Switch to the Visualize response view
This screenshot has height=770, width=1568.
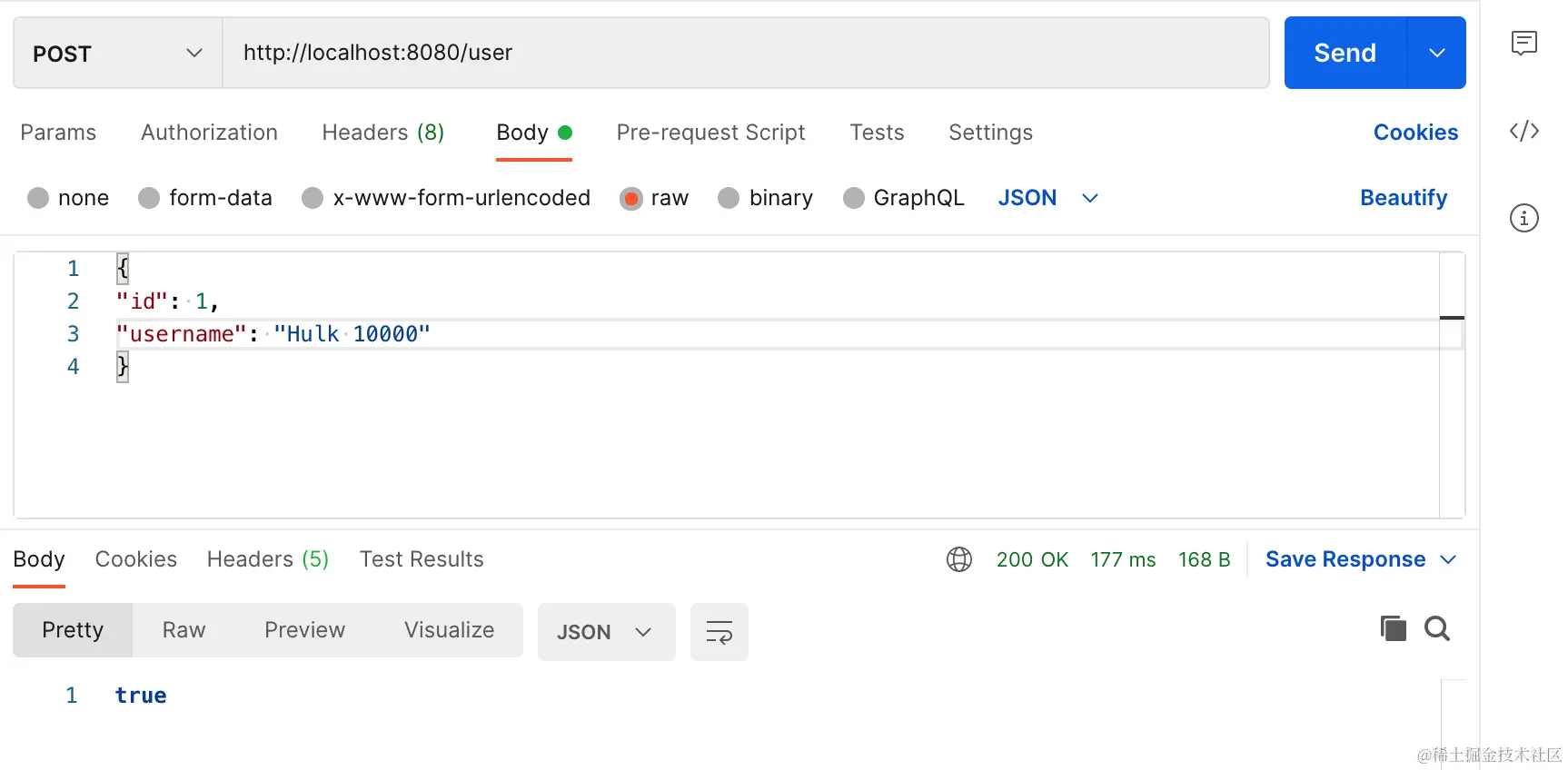[x=449, y=630]
